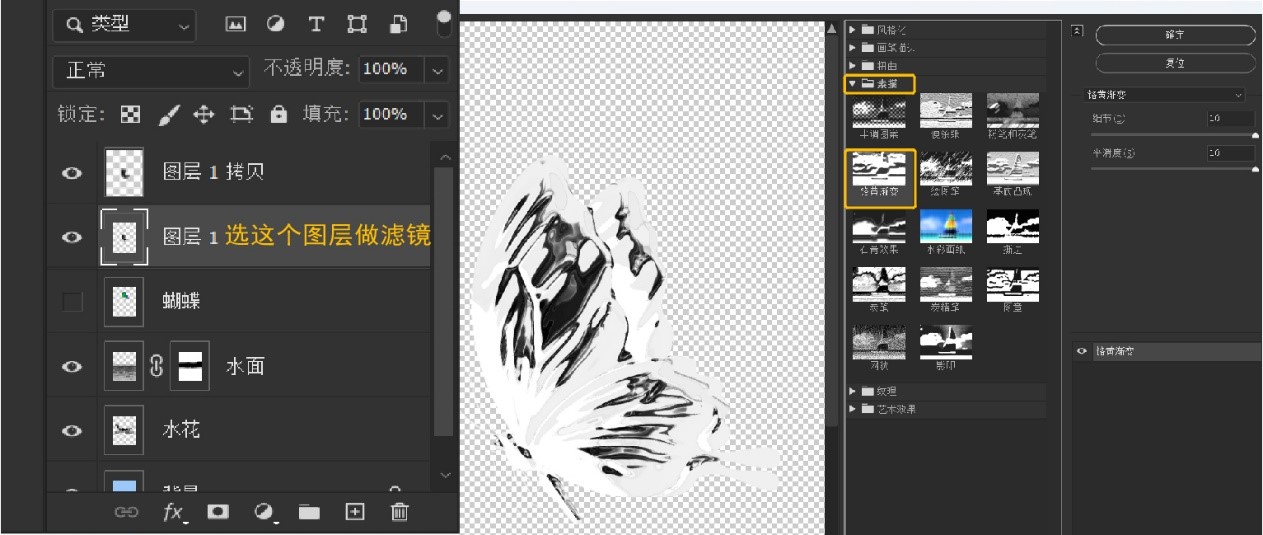Add a layer mask using bottom icon
1263x535 pixels.
pos(217,512)
